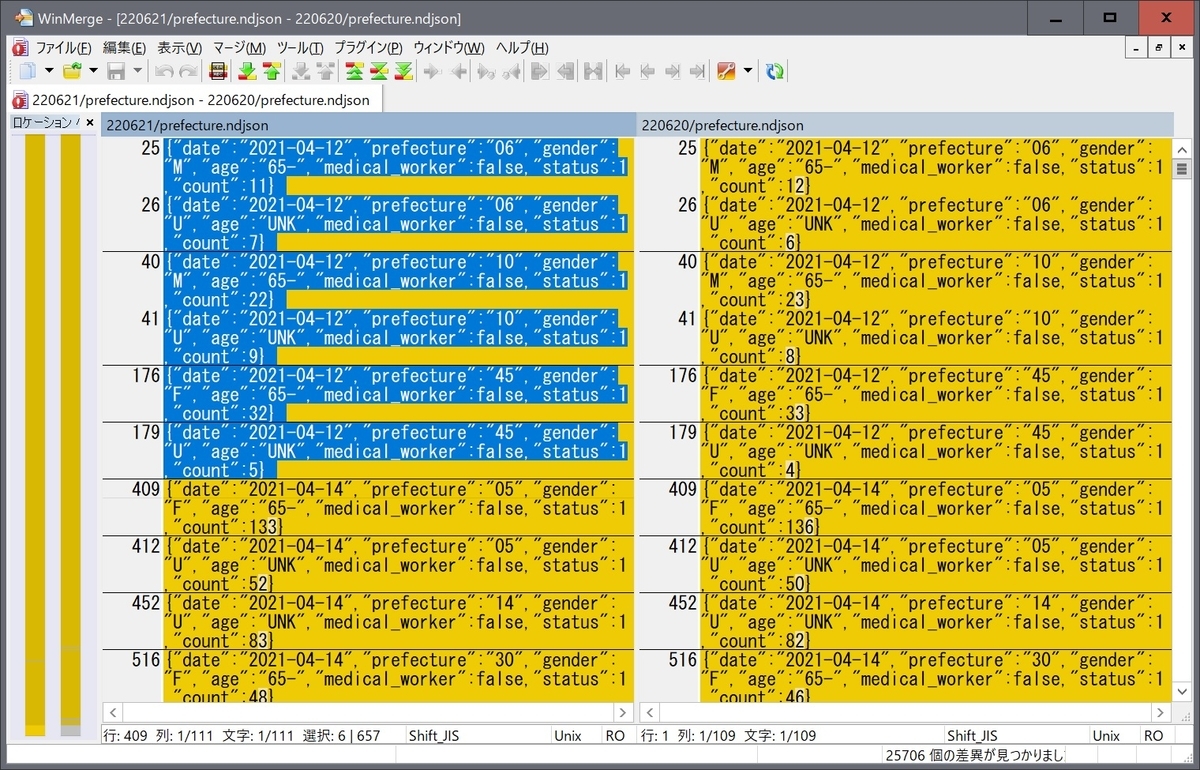Click the Copy right toolbar arrow
Viewport: 1200px width, 770px height.
tap(432, 71)
